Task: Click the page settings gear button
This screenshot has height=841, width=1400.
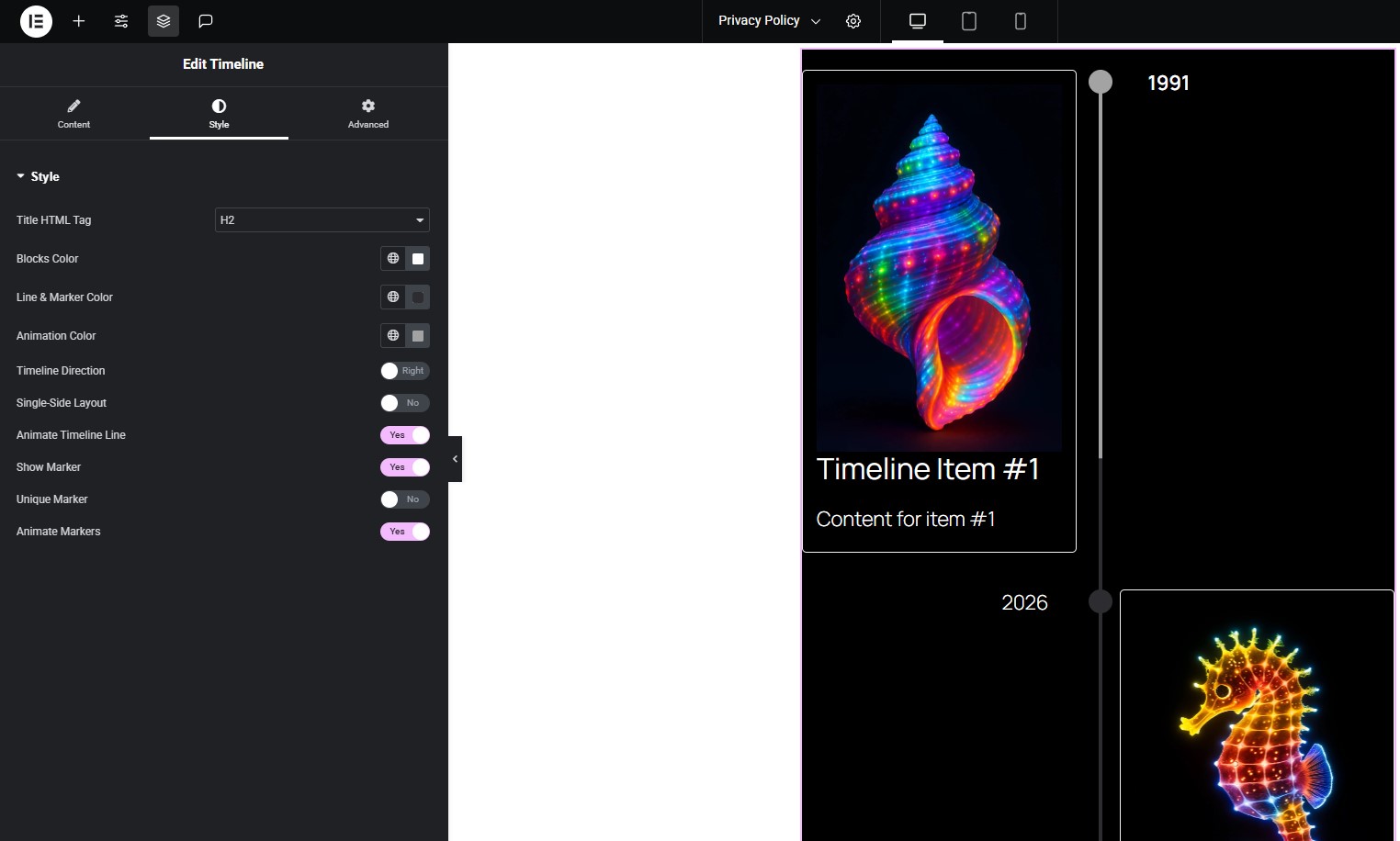Action: (853, 21)
